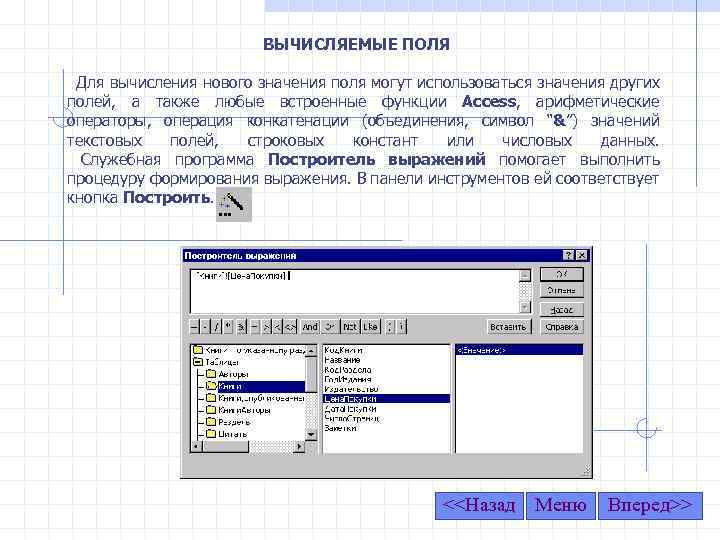Select the <Значение> entry in right list
Screen dimensions: 720x540
(x=519, y=350)
